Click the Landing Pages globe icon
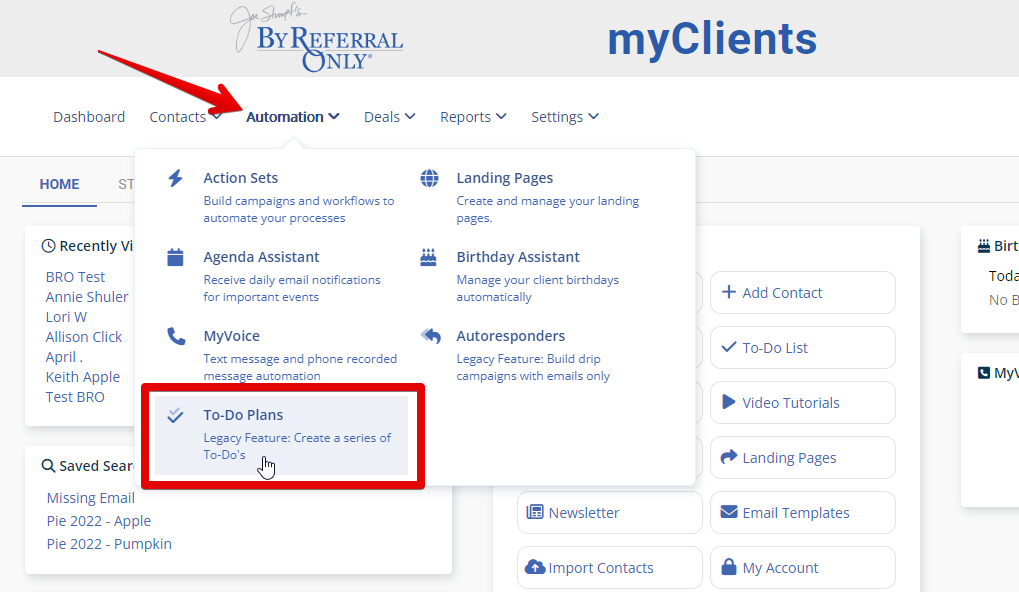This screenshot has width=1019, height=592. click(429, 178)
